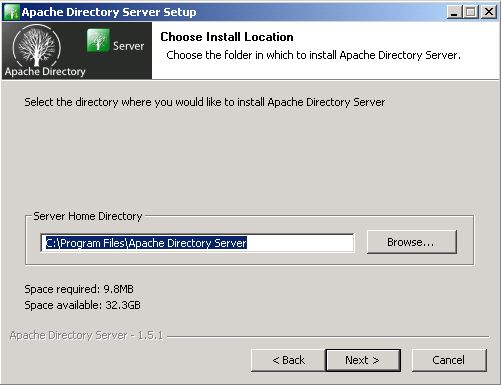Screen dimensions: 501x385
Task: Click the Apache Directory Server Setup title text
Action: pos(109,12)
